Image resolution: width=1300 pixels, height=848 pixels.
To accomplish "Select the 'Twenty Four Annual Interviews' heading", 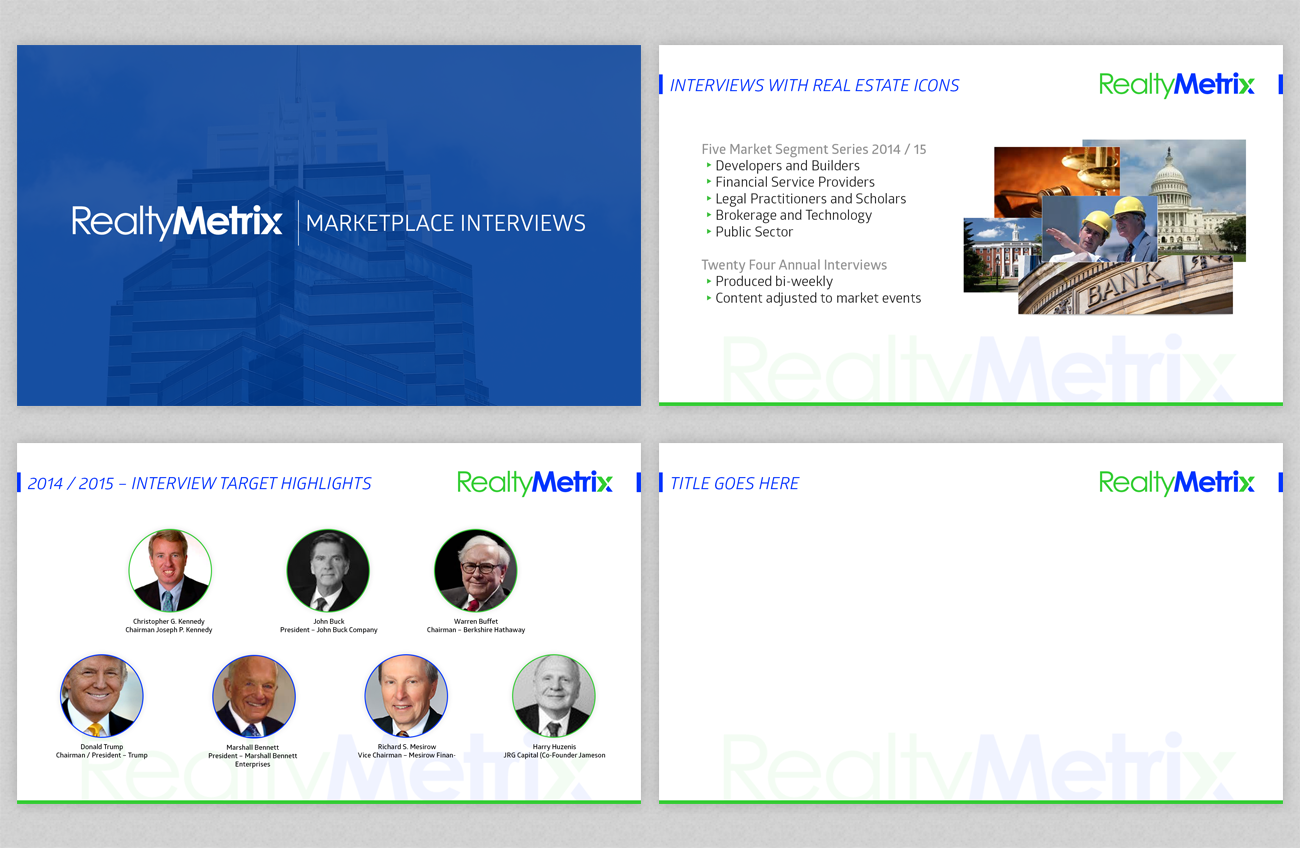I will [x=794, y=265].
